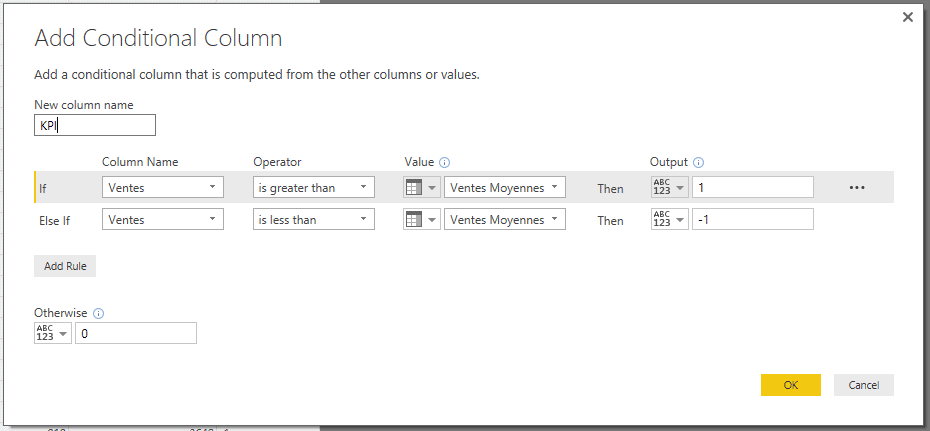Open value type selector in If row
Screen dimensions: 930x431
[x=421, y=187]
